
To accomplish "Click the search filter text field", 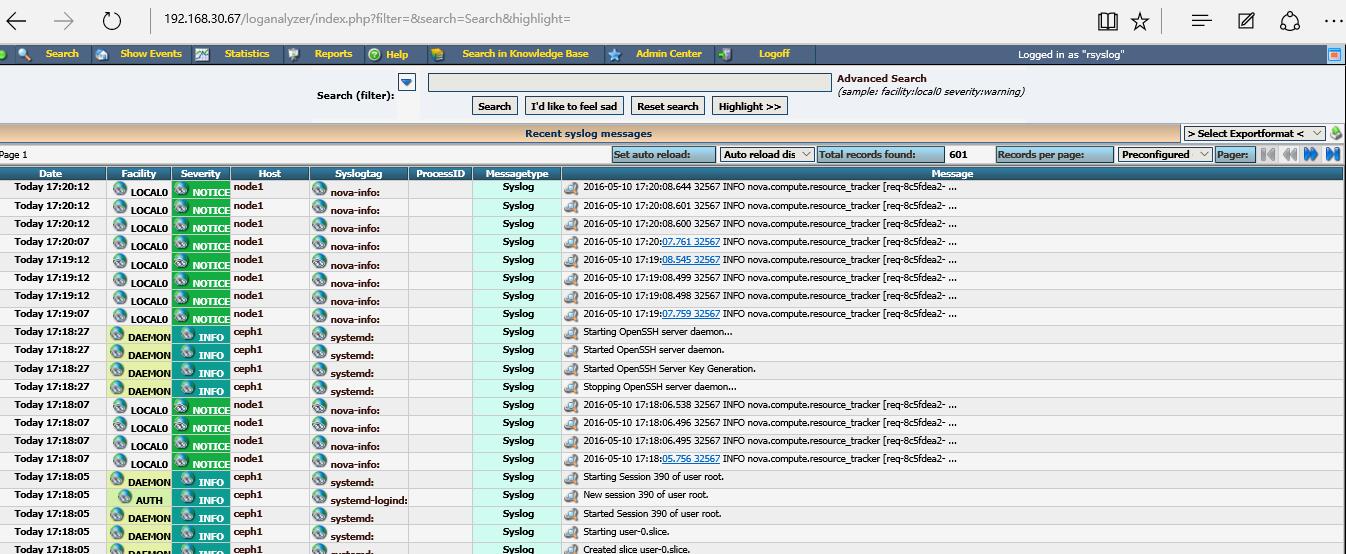I will [630, 82].
